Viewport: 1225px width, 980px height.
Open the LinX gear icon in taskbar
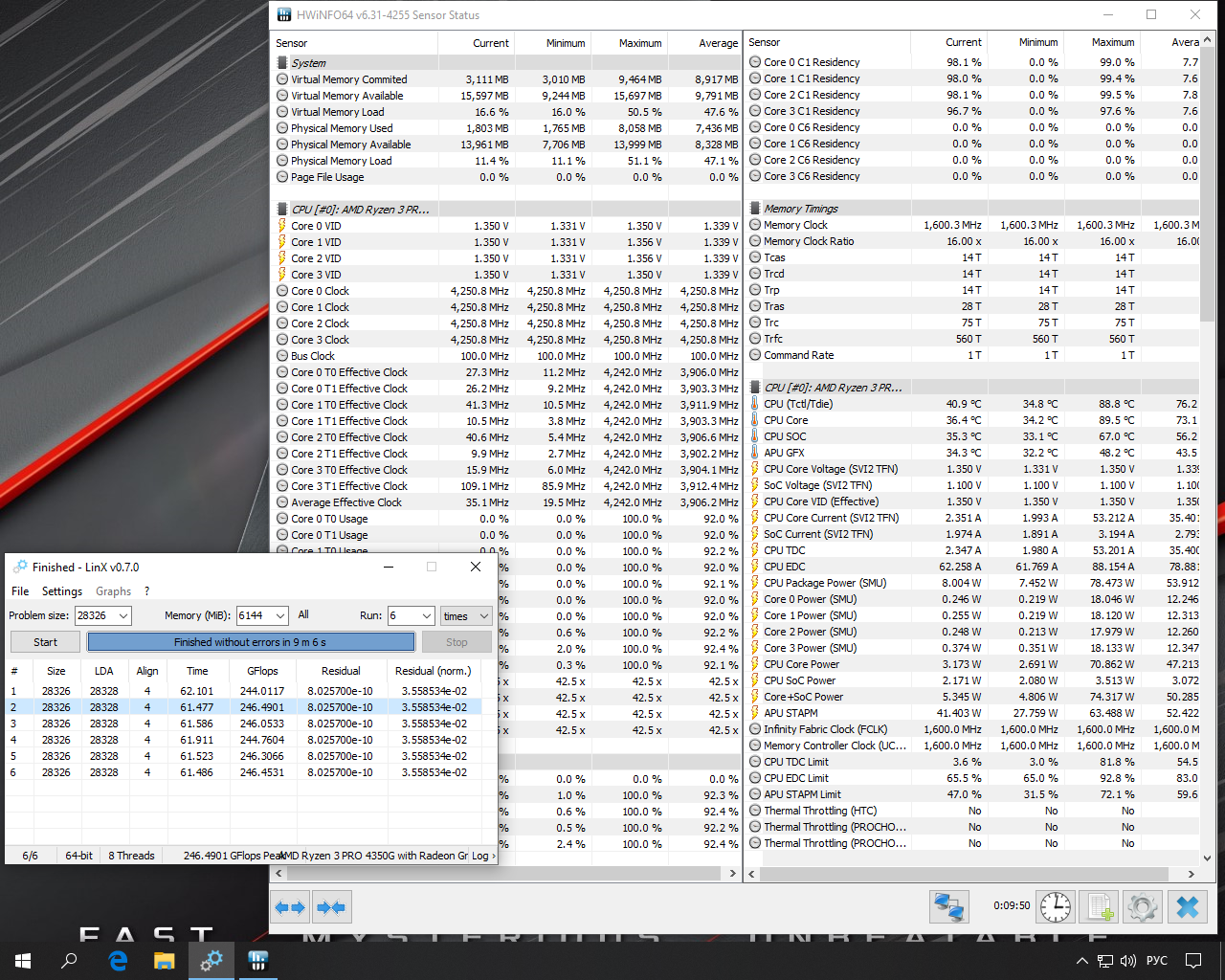(x=212, y=960)
